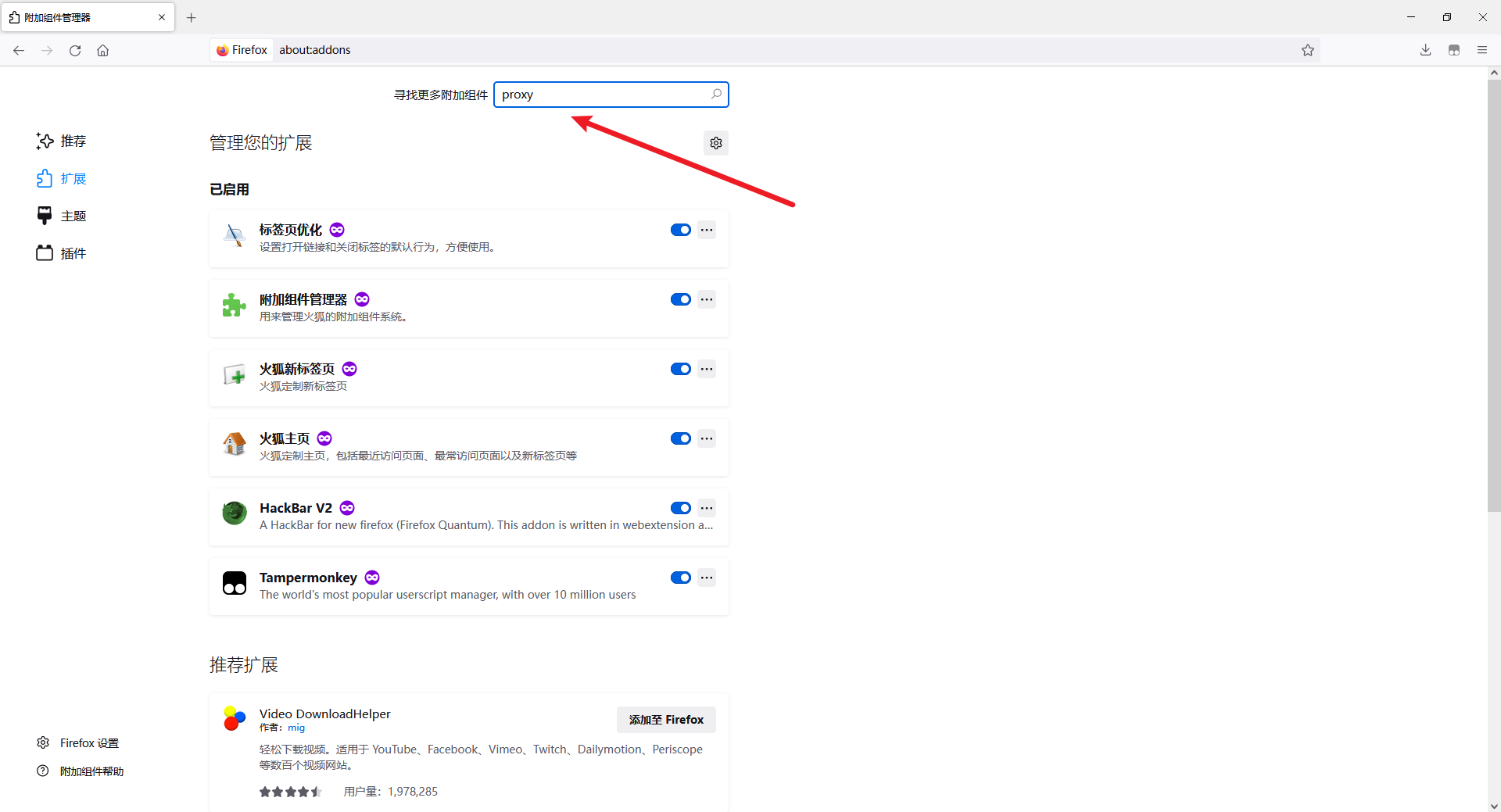This screenshot has height=812, width=1501.
Task: Click the recommended badge next to HackBar V2
Action: coord(347,508)
